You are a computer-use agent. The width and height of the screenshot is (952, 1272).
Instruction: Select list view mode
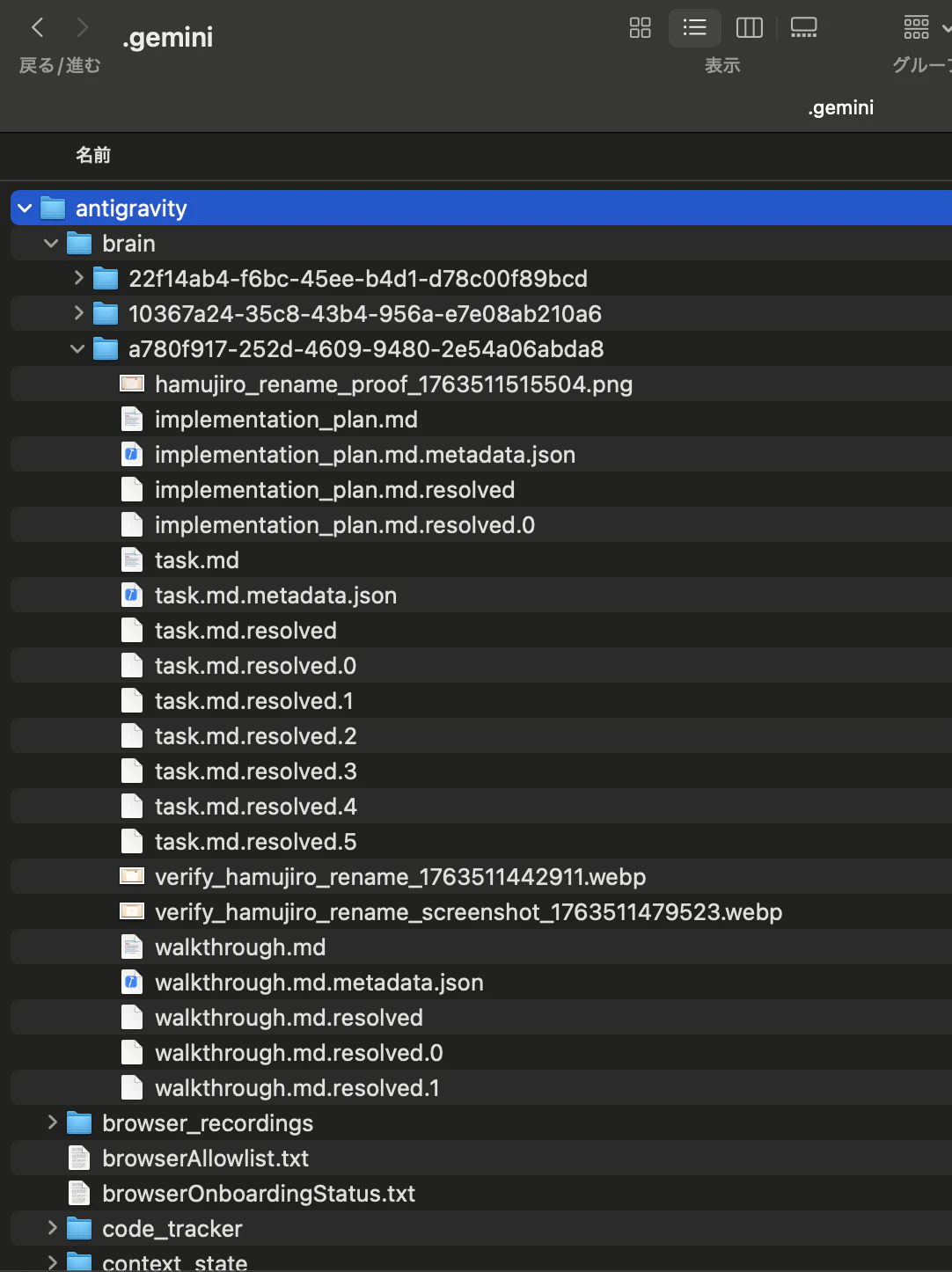pos(695,28)
